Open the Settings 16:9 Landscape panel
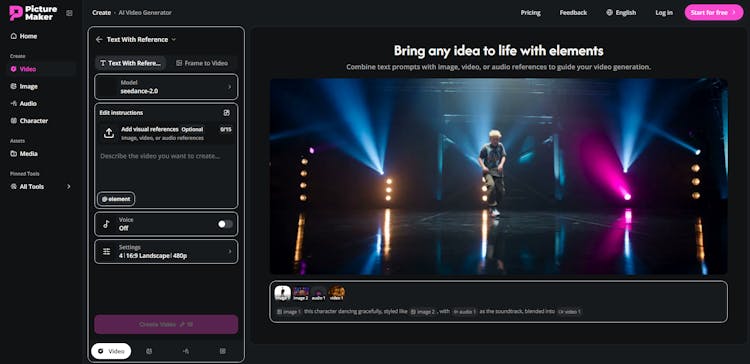Screen dimensions: 750x364 click(166, 252)
